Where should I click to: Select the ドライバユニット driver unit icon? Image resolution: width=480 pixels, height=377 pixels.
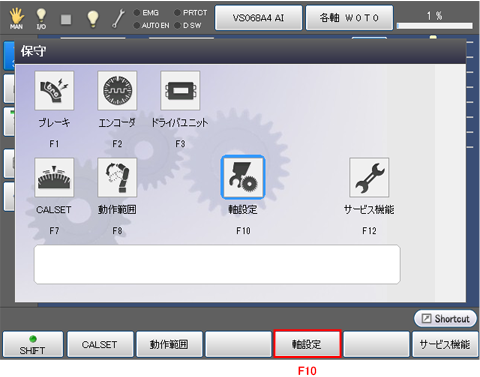[180, 91]
